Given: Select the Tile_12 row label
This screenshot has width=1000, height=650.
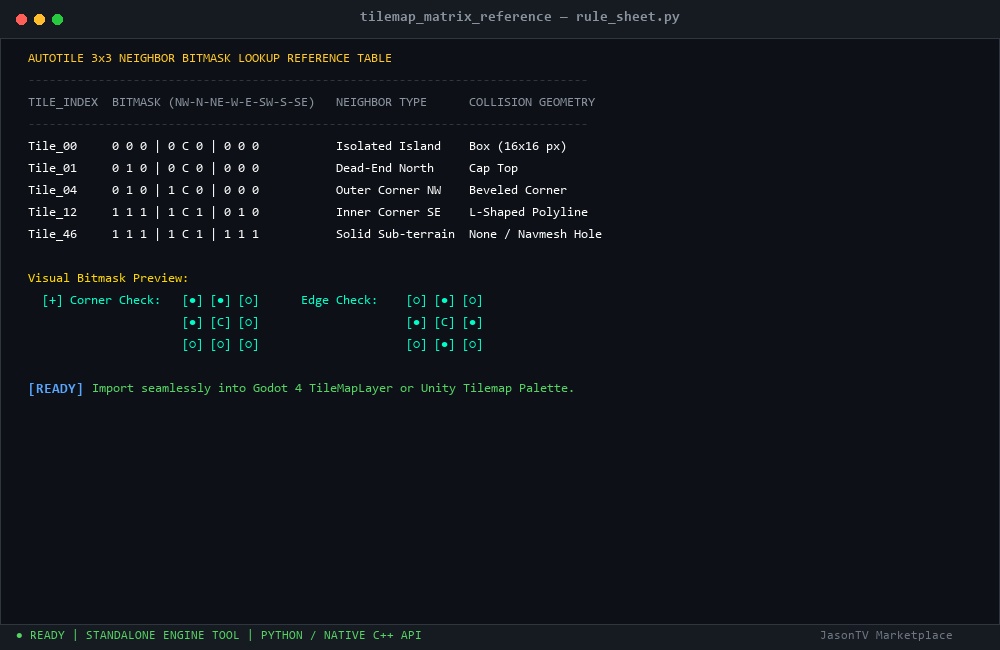Looking at the screenshot, I should click(x=52, y=212).
